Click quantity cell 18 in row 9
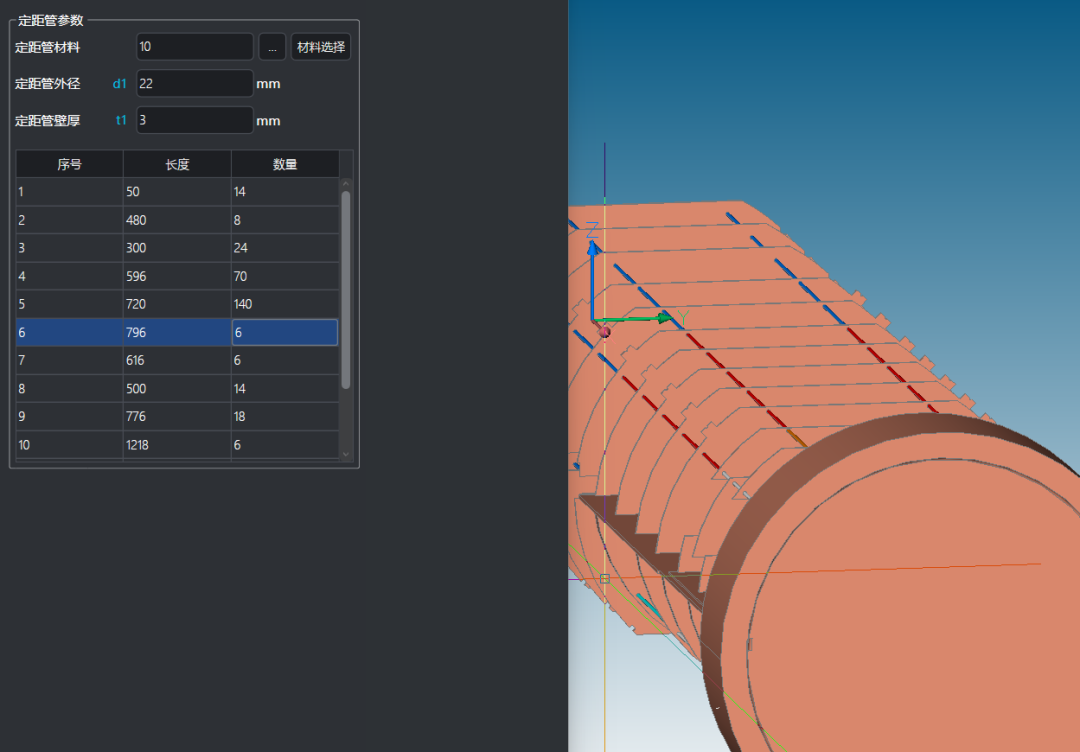 [285, 416]
